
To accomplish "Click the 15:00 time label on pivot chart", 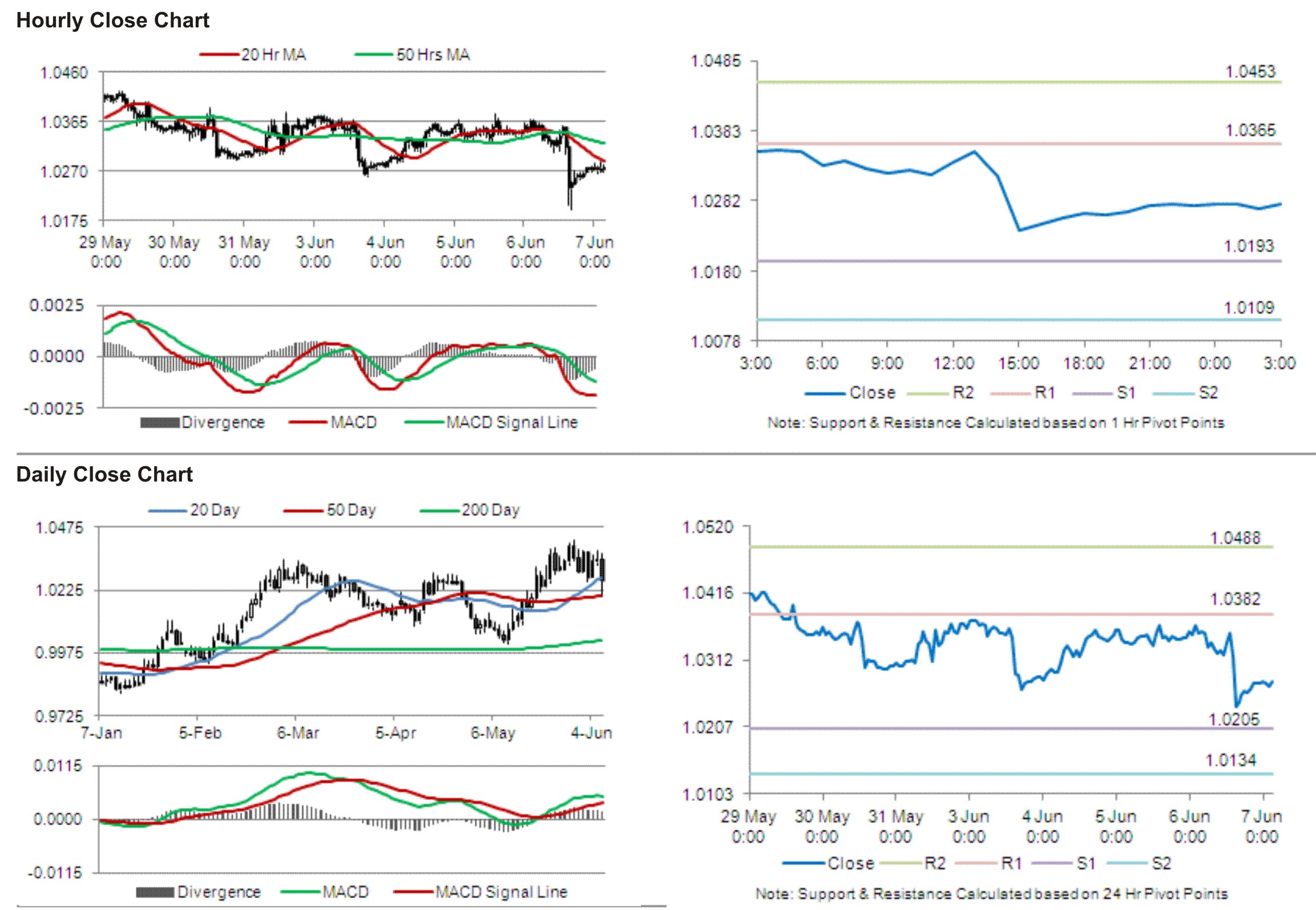I will (x=1018, y=363).
